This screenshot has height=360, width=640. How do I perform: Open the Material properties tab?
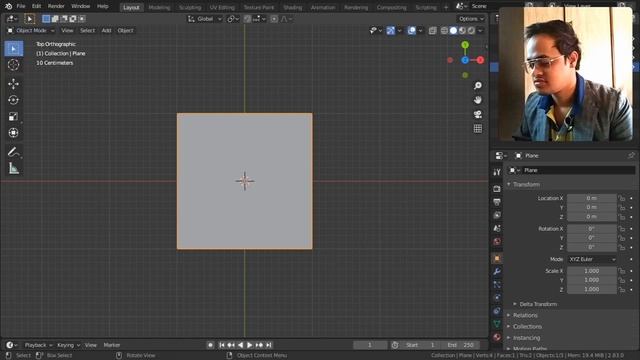497,337
